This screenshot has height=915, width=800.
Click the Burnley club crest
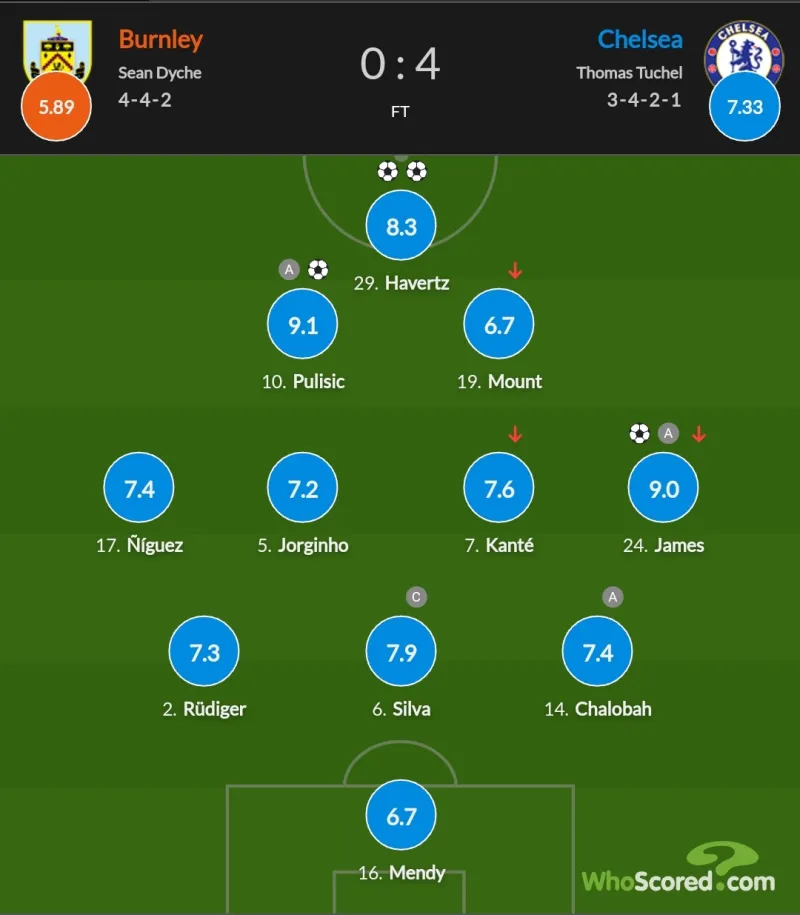click(x=48, y=50)
